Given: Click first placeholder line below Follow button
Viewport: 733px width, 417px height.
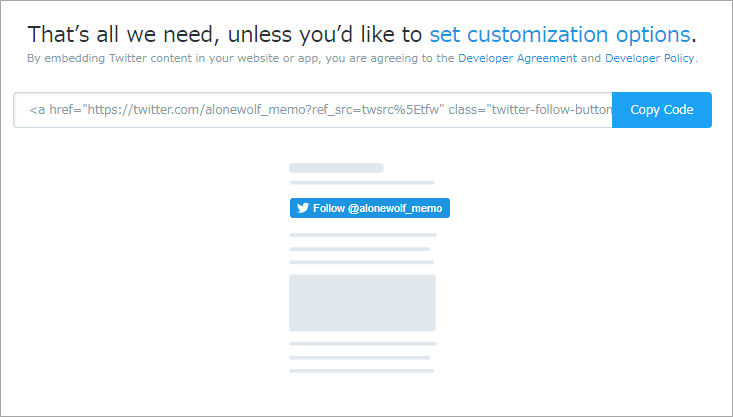Looking at the screenshot, I should tap(363, 235).
